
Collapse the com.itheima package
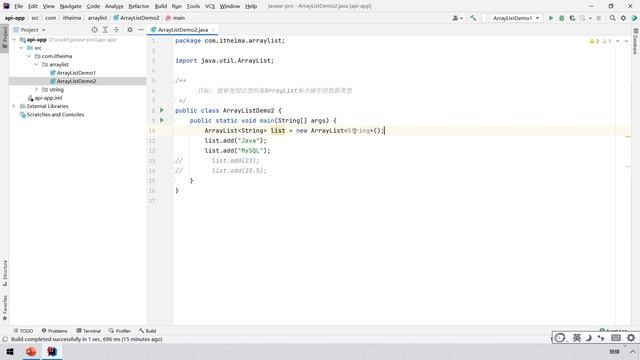tap(29, 56)
